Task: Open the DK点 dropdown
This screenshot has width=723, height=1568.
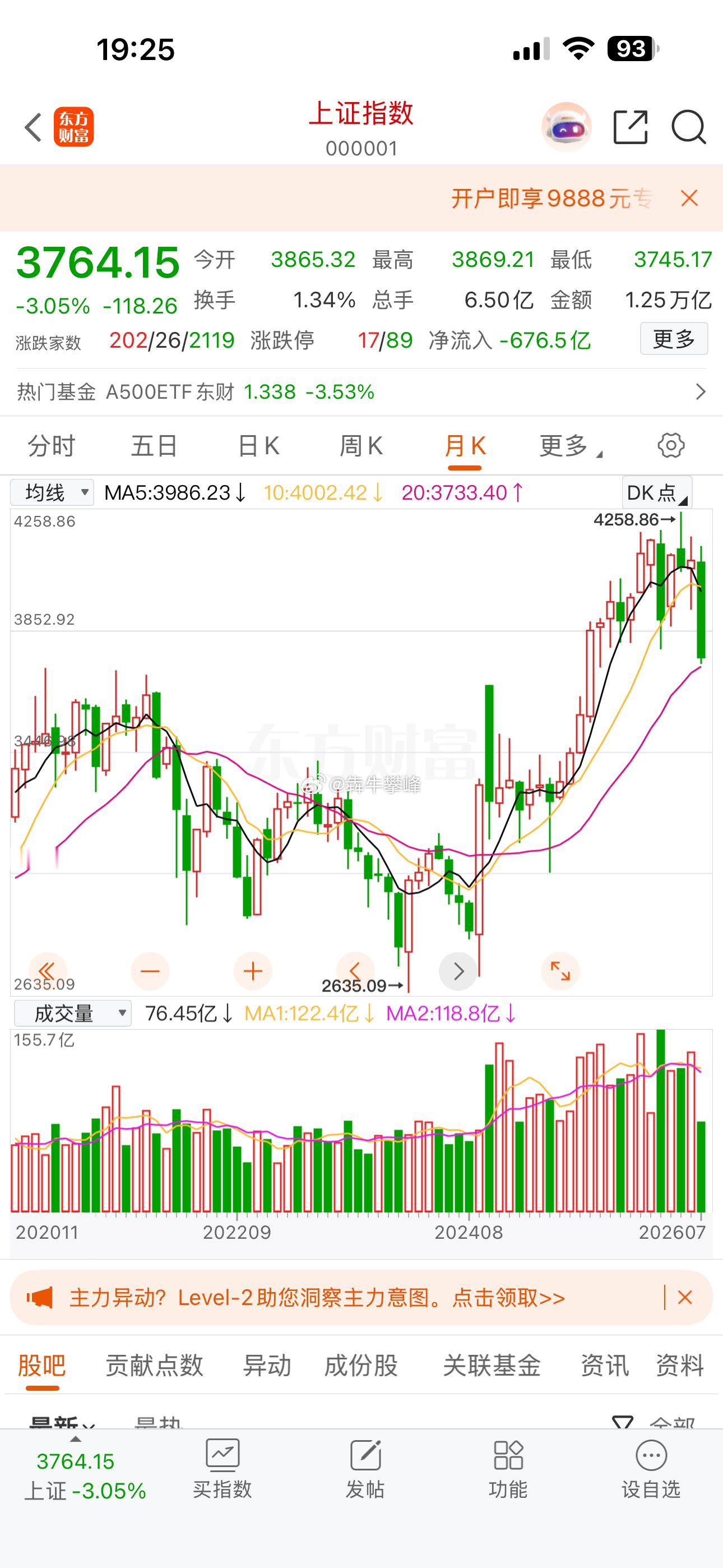Action: pyautogui.click(x=657, y=492)
